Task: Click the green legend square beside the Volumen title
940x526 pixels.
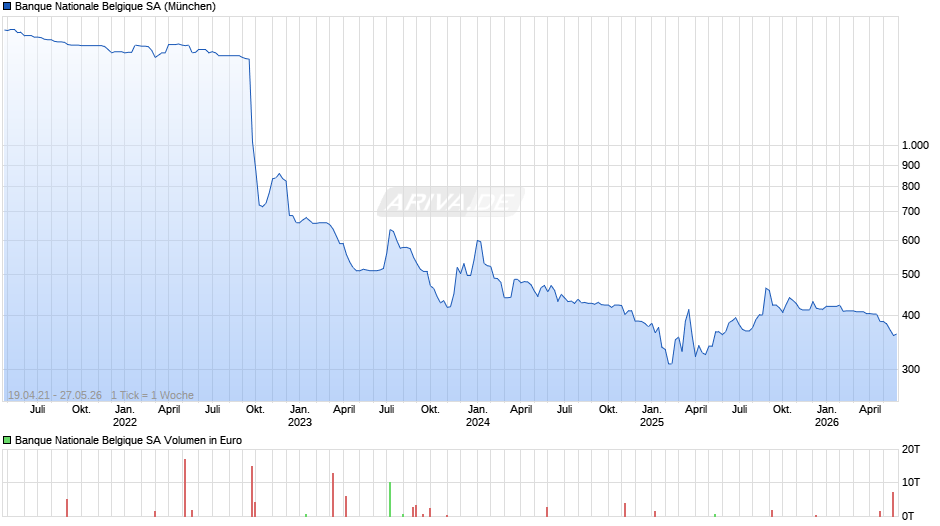Action: (7, 440)
